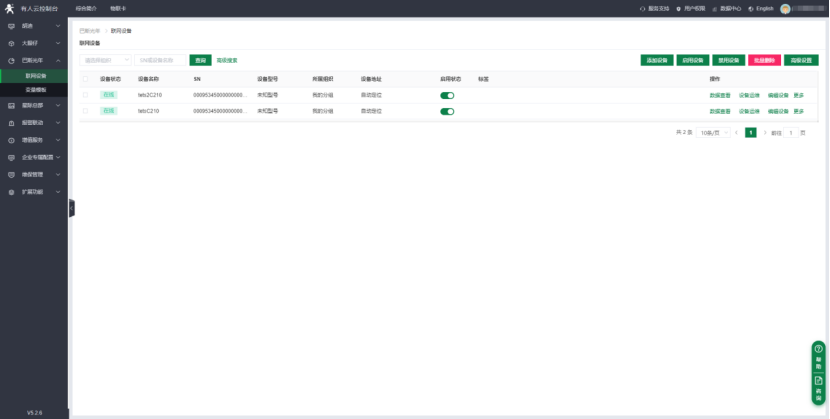
Task: Click the headset icon for 服务支持
Action: [x=642, y=8]
